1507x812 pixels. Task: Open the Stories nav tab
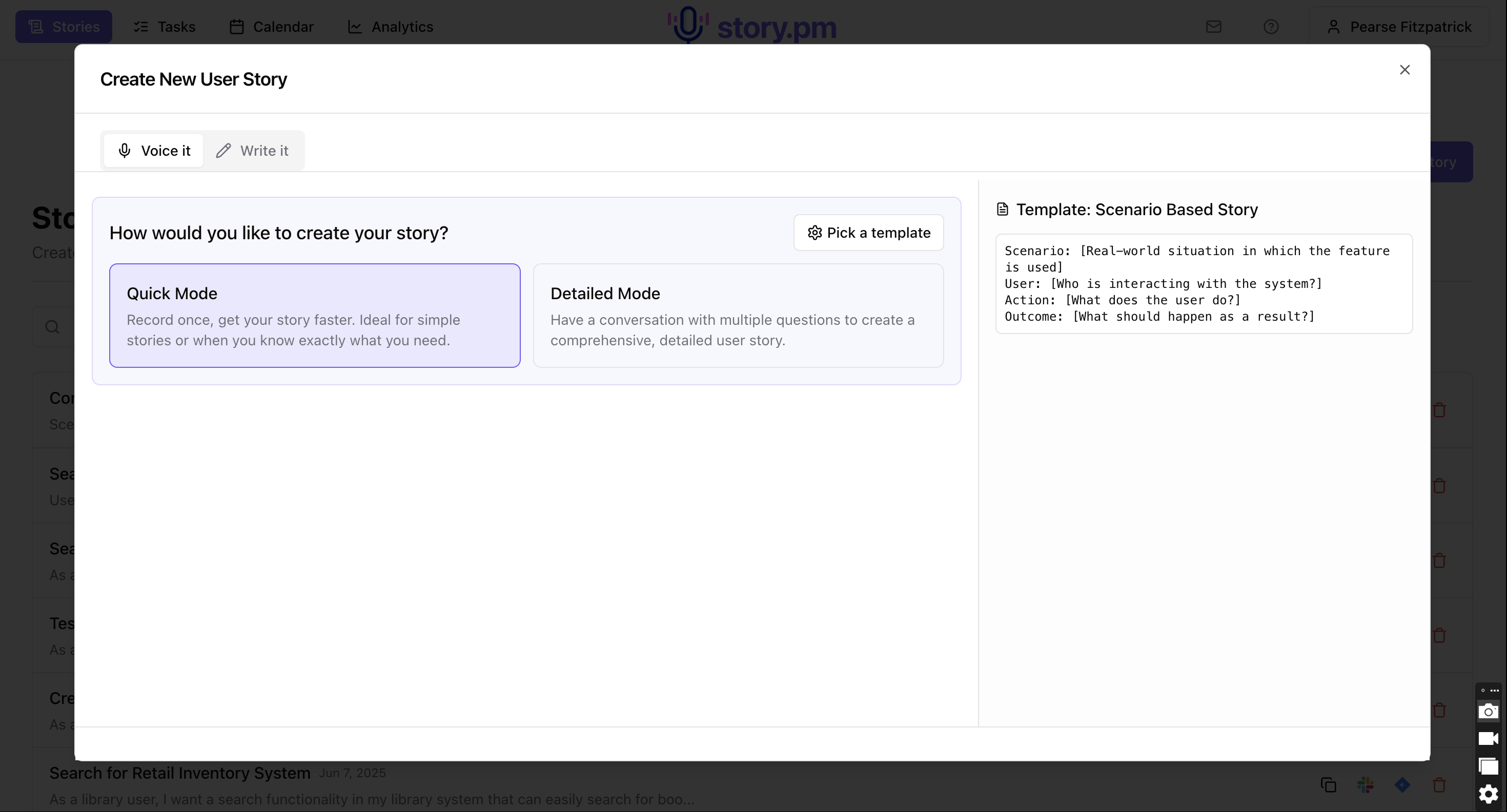(x=64, y=27)
